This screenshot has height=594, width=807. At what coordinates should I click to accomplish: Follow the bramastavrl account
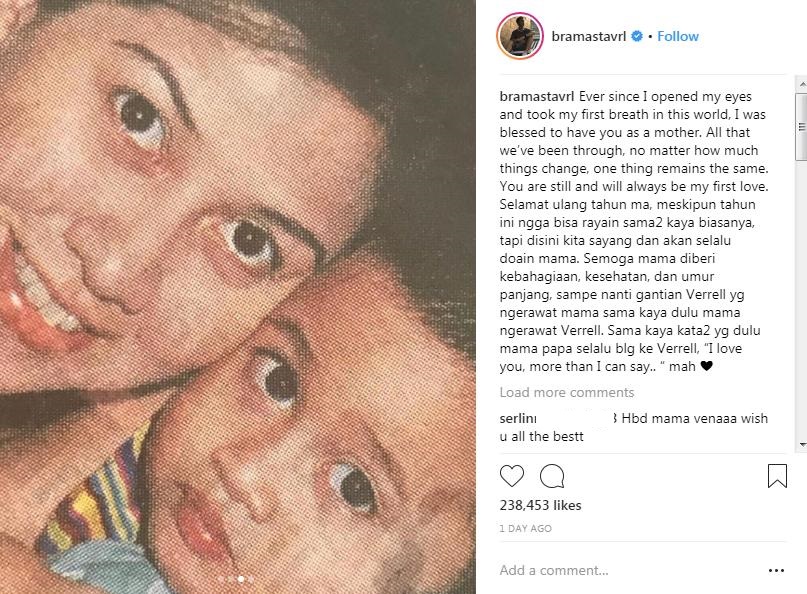[x=678, y=36]
